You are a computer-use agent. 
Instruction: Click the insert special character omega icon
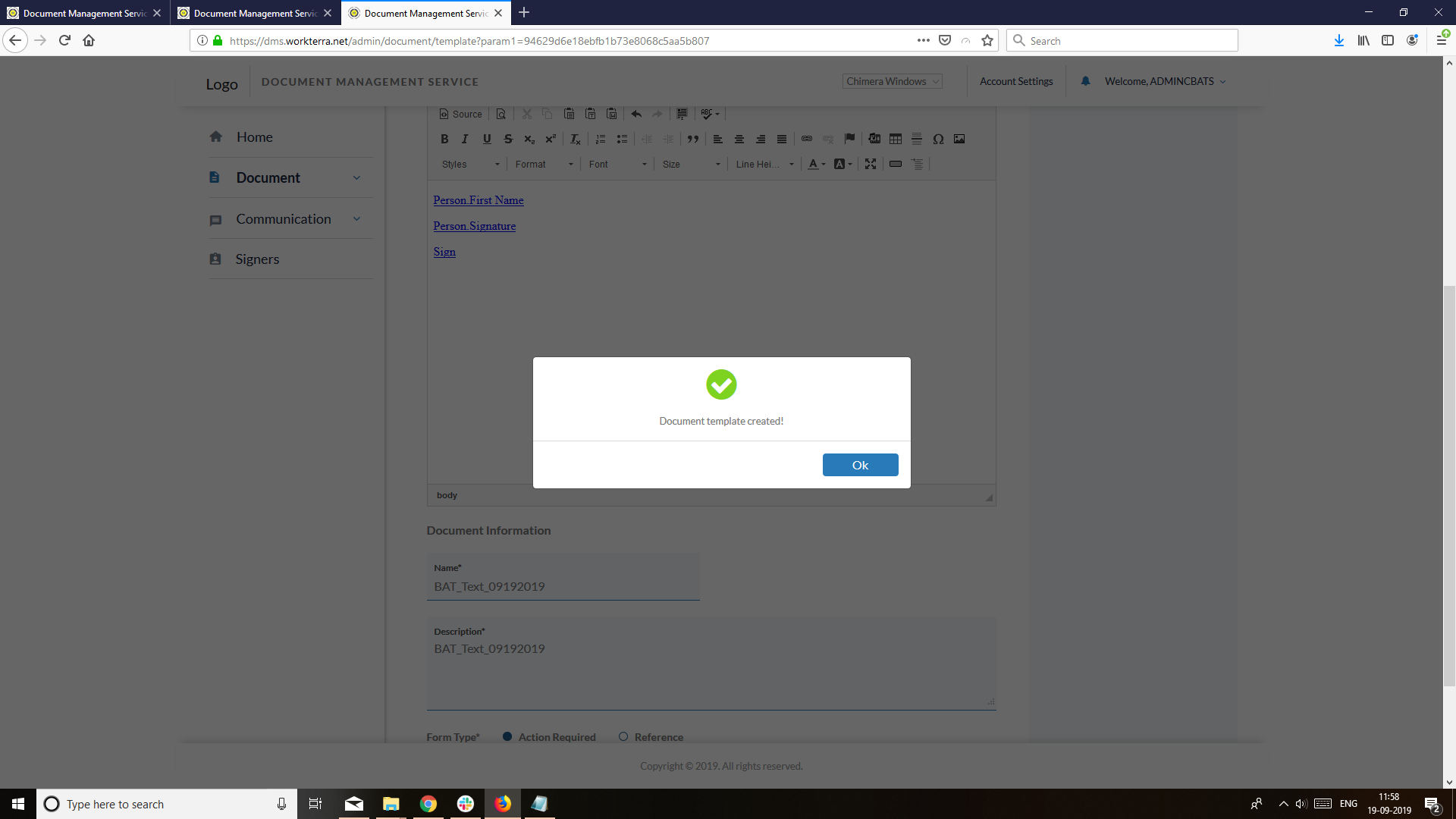938,139
